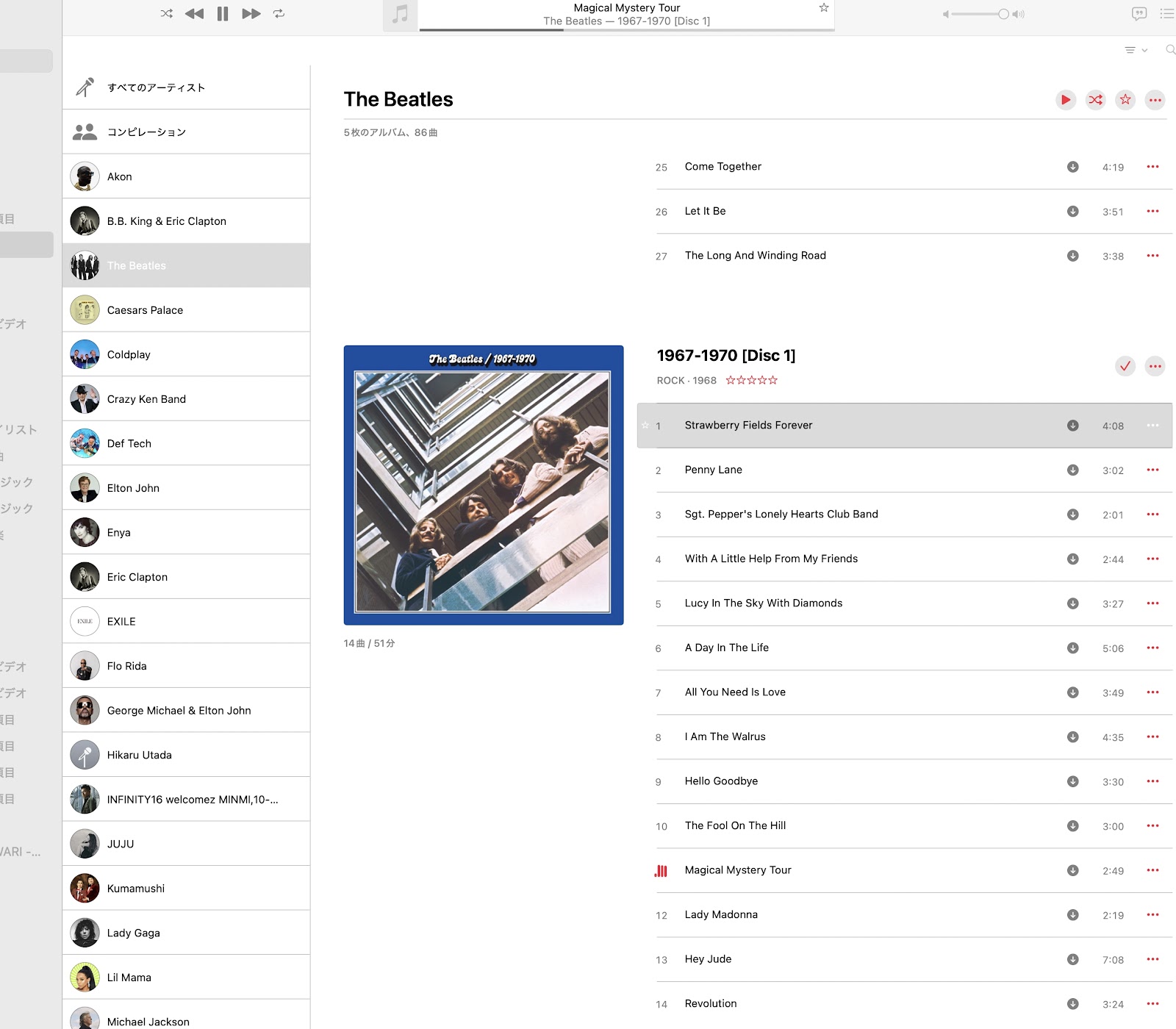Image resolution: width=1176 pixels, height=1029 pixels.
Task: Open more options for With A Little Help
Action: (x=1152, y=559)
